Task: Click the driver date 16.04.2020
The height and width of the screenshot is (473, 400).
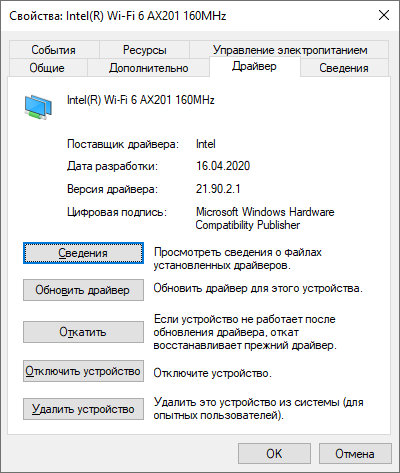Action: (223, 166)
